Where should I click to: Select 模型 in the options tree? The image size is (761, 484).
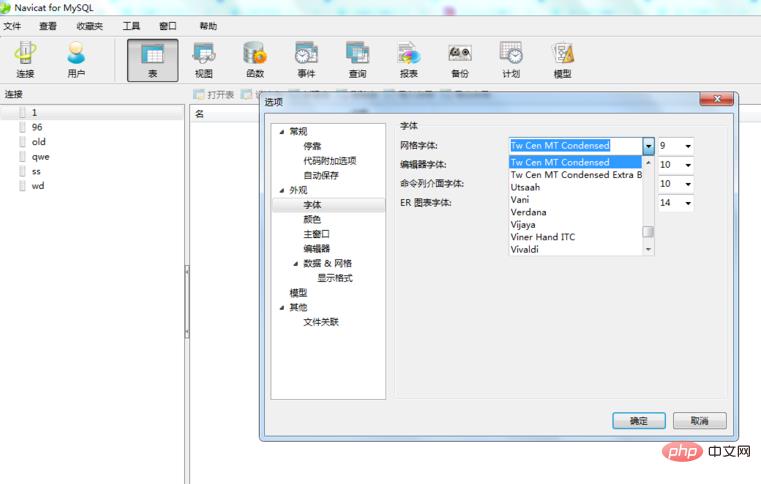(298, 293)
